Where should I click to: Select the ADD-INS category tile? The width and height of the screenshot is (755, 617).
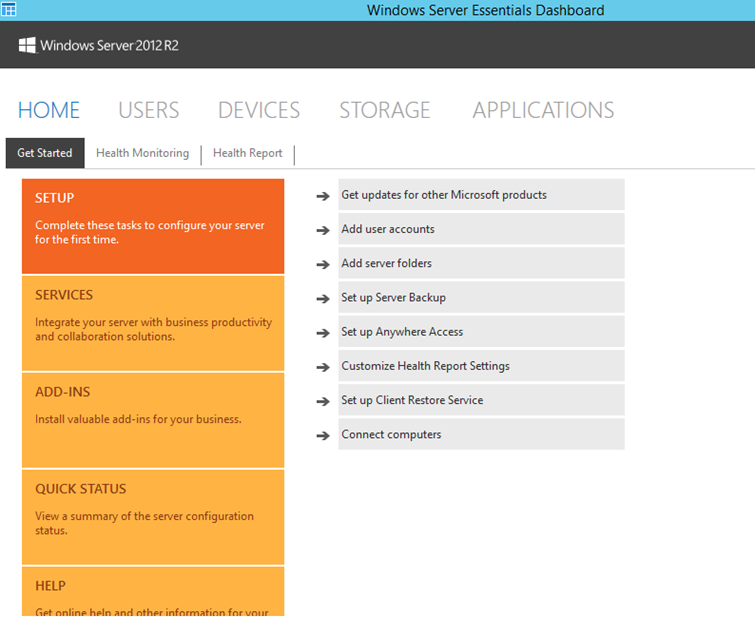[x=153, y=420]
